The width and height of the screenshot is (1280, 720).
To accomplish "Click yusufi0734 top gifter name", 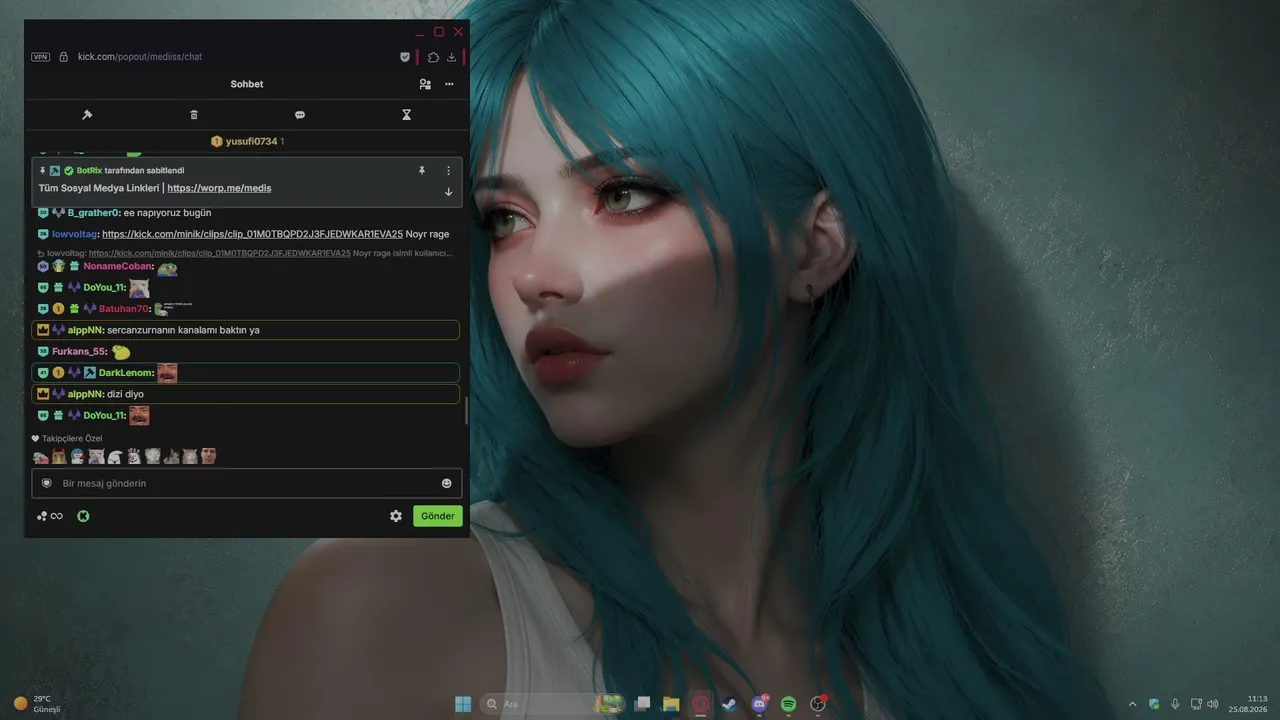I will (251, 141).
